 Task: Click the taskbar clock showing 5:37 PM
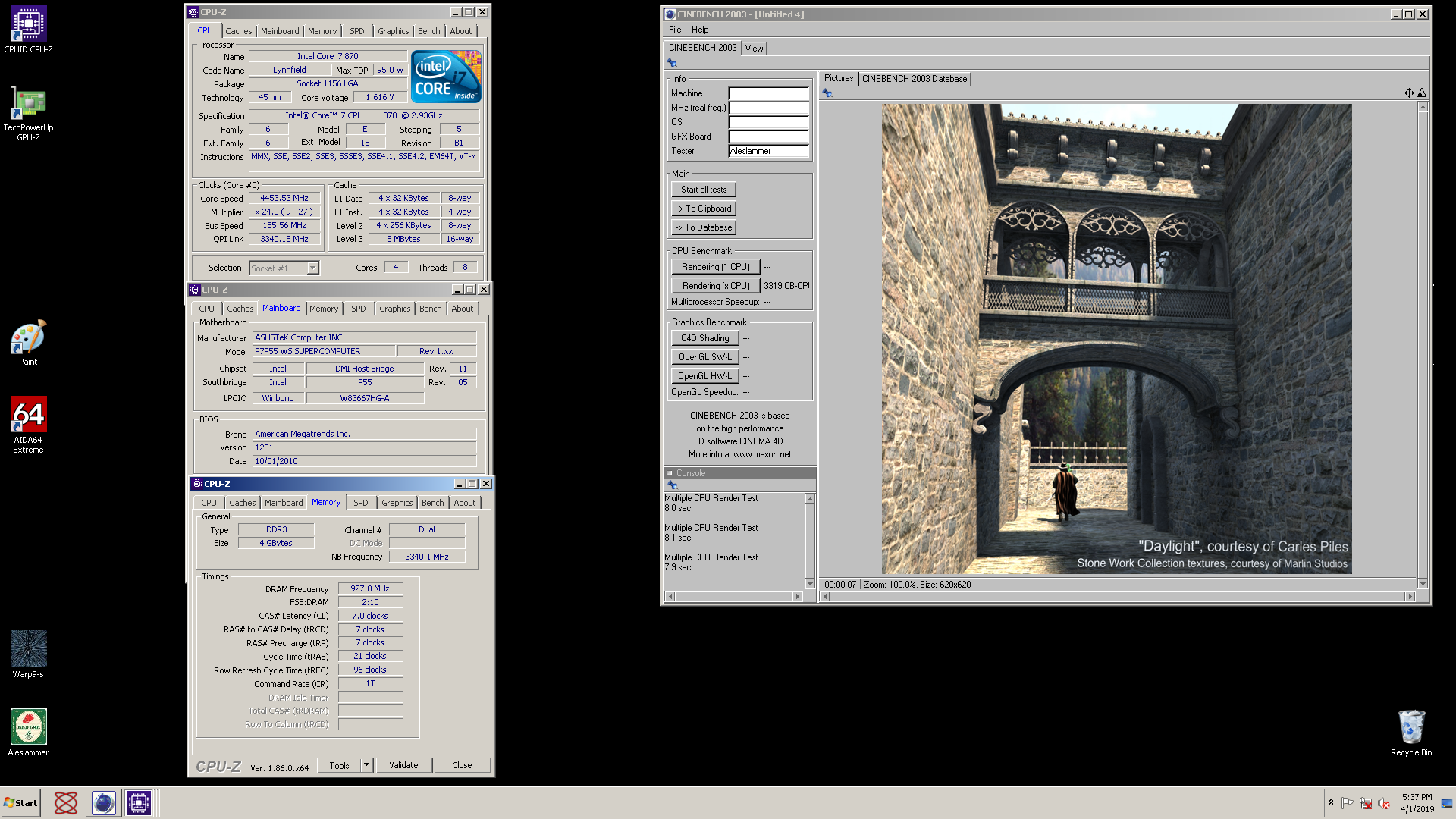point(1417,803)
